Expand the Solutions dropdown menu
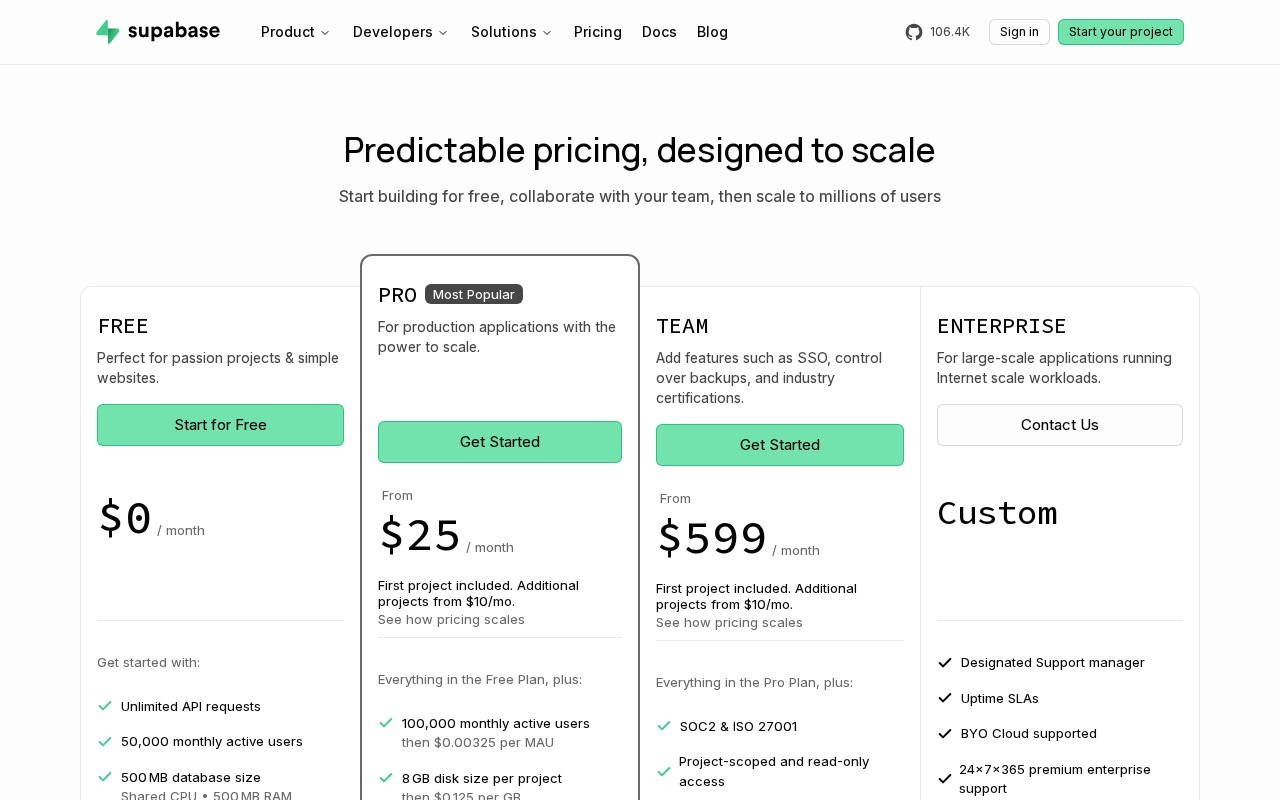Image resolution: width=1280 pixels, height=800 pixels. coord(511,32)
